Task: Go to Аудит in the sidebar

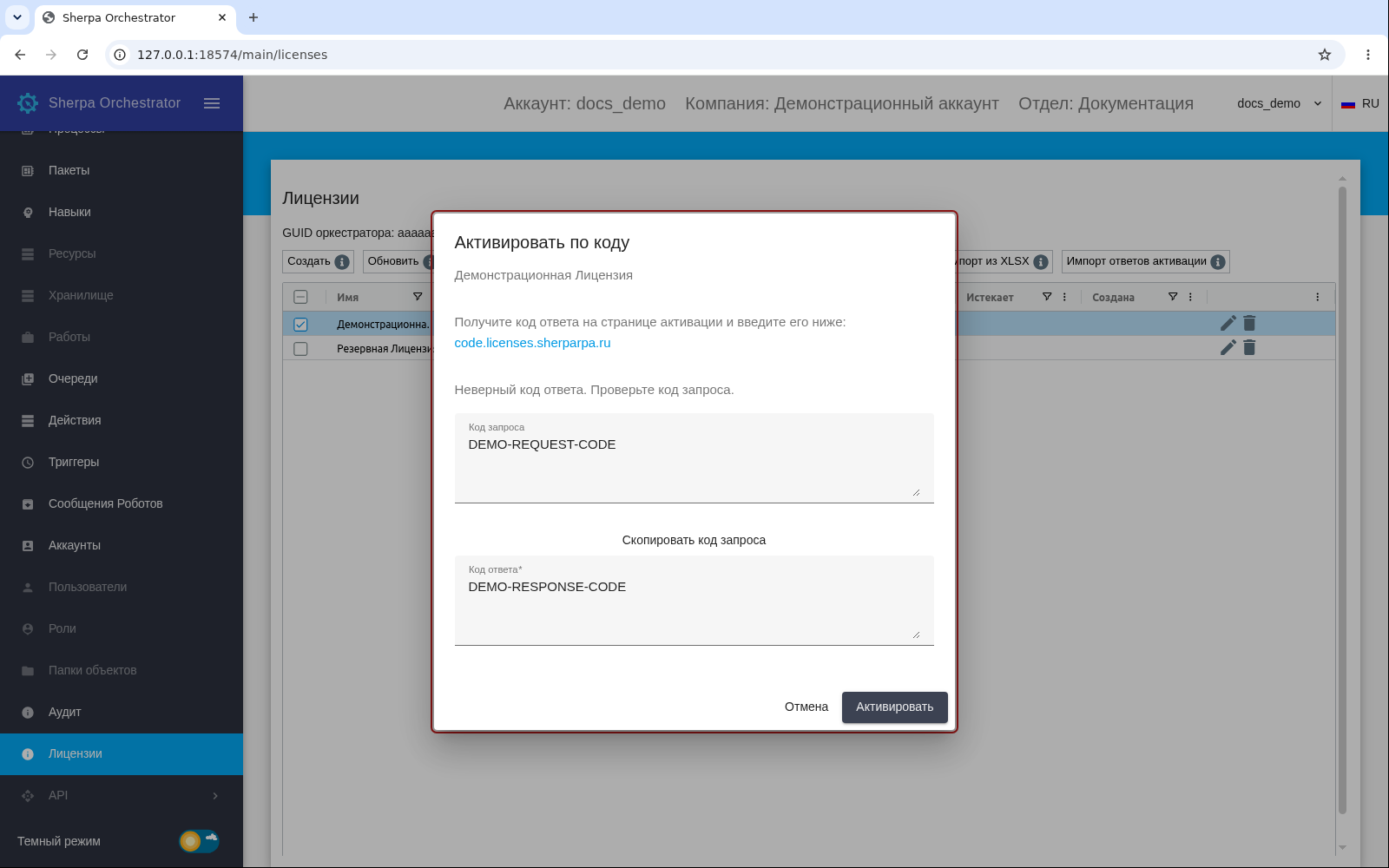Action: 122,712
